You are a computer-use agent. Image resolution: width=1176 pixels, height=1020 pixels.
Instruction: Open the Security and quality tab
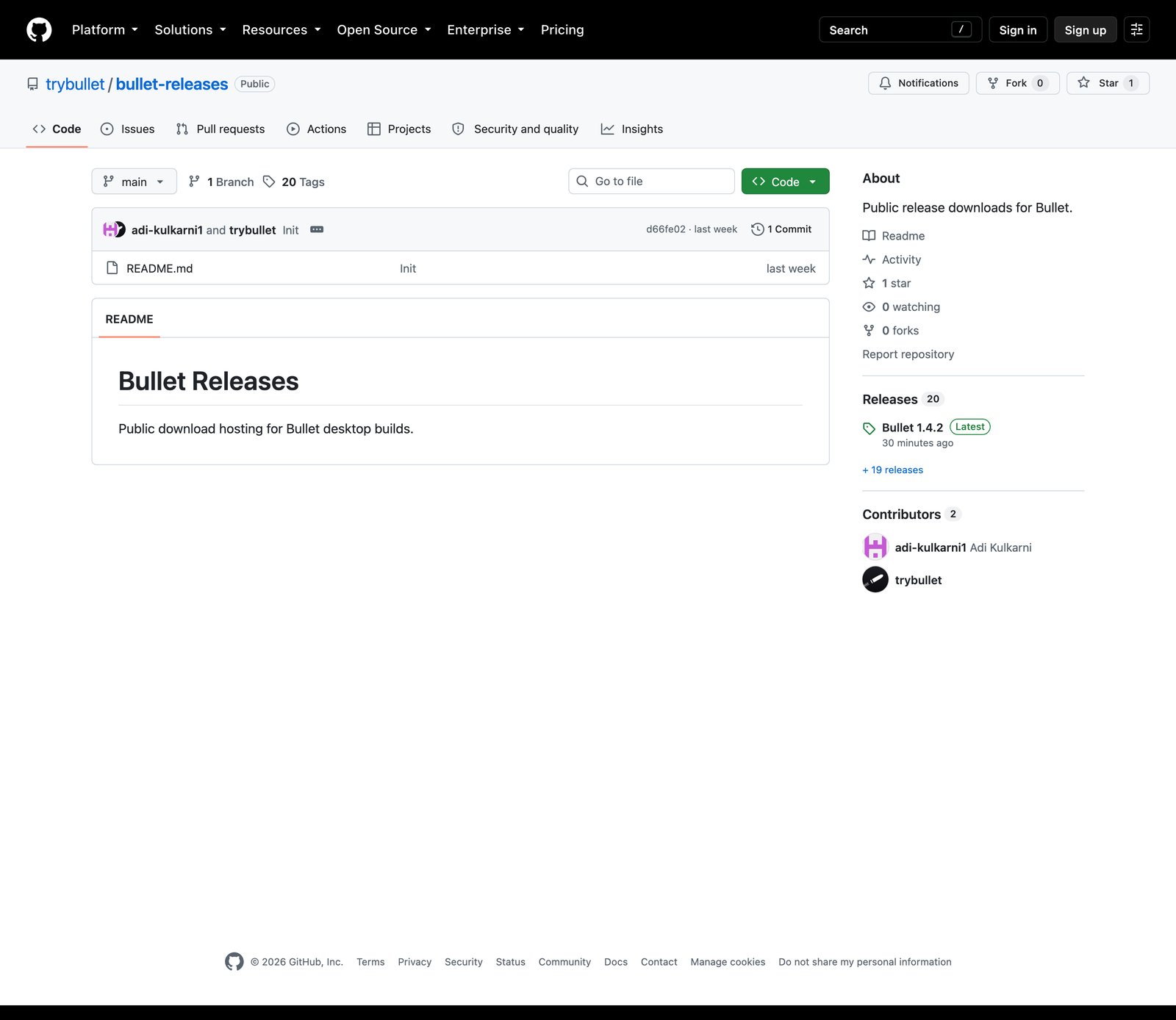click(x=516, y=129)
